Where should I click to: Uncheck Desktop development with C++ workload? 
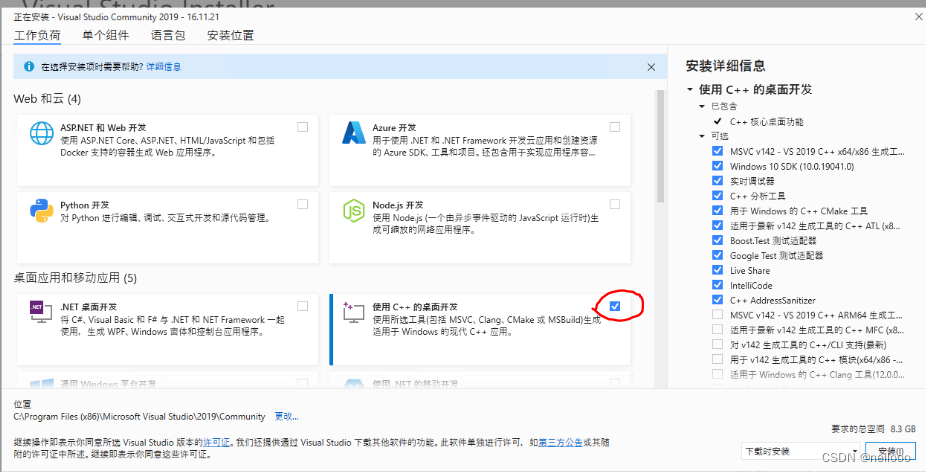[x=615, y=306]
